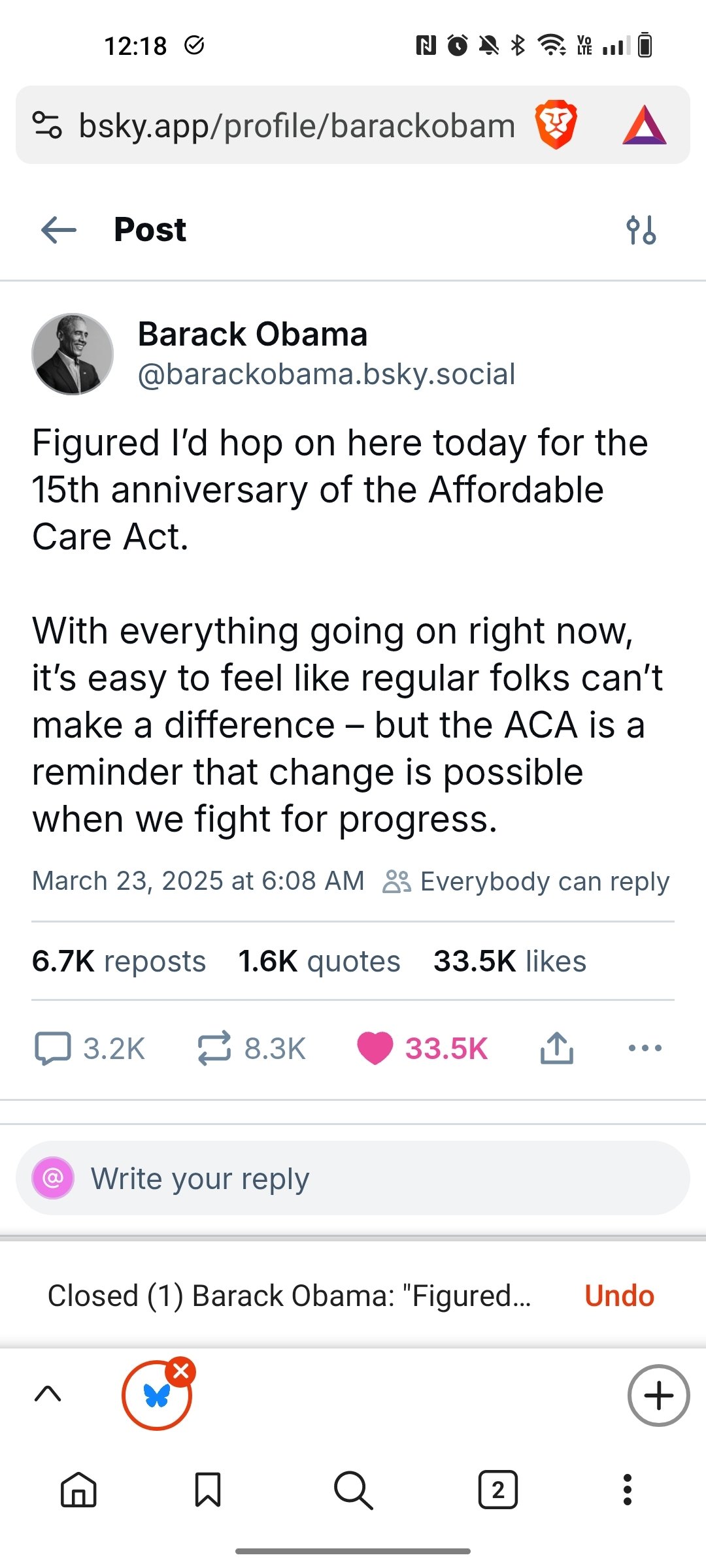706x1568 pixels.
Task: Unlike the post with pink heart
Action: (375, 1049)
